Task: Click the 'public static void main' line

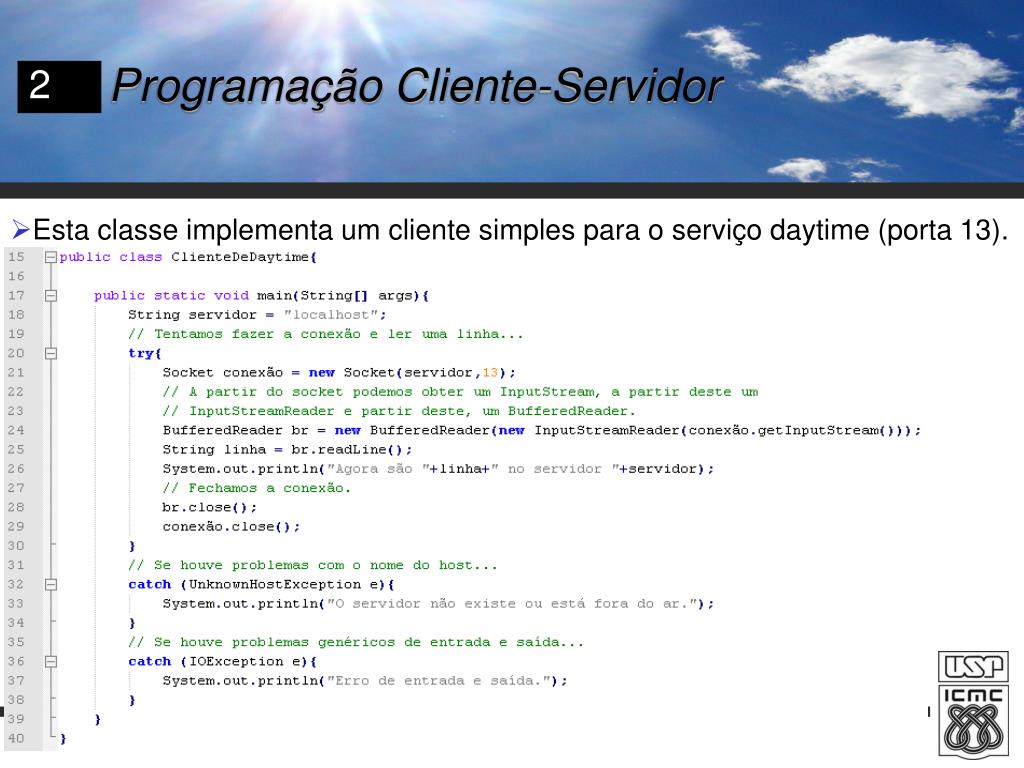Action: [x=261, y=296]
